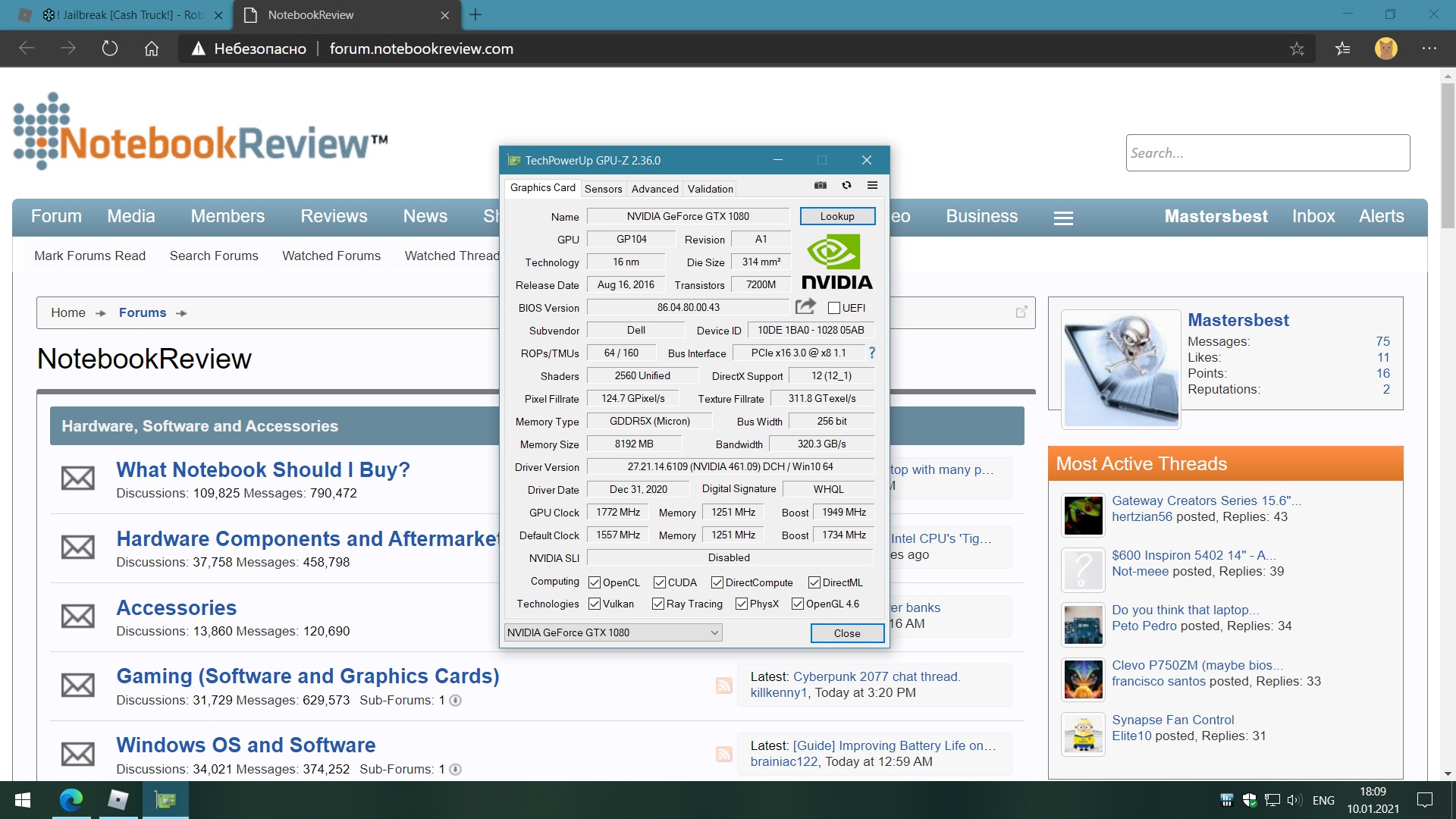Open What Notebook Should I Buy forum
Viewport: 1456px width, 819px height.
(263, 469)
